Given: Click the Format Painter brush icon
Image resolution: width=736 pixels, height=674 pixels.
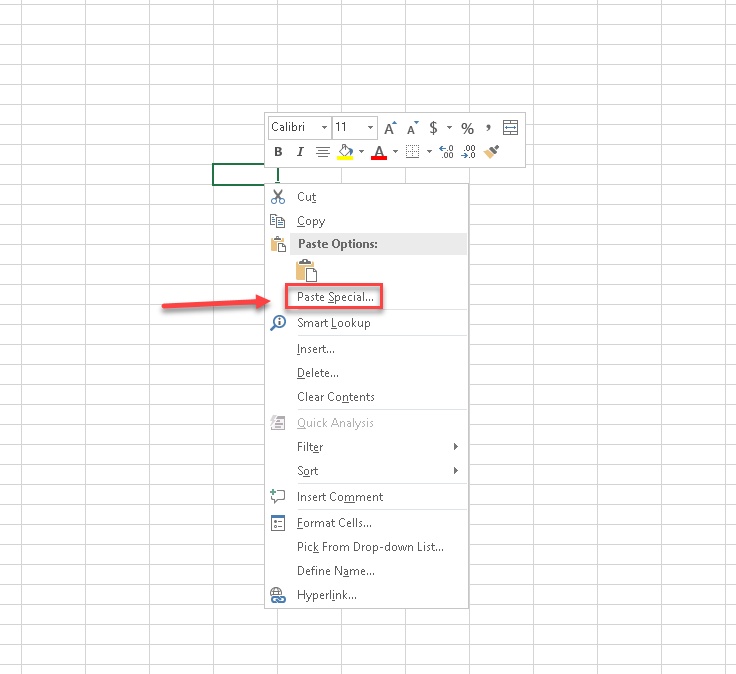Looking at the screenshot, I should tap(491, 152).
